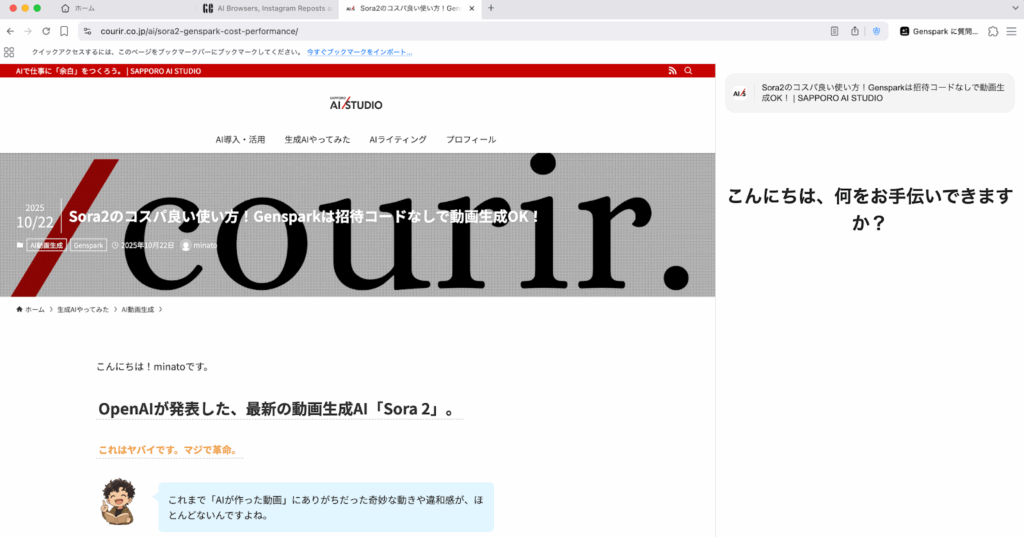This screenshot has height=537, width=1024.
Task: Click the プロフィール navigation link
Action: pyautogui.click(x=471, y=139)
